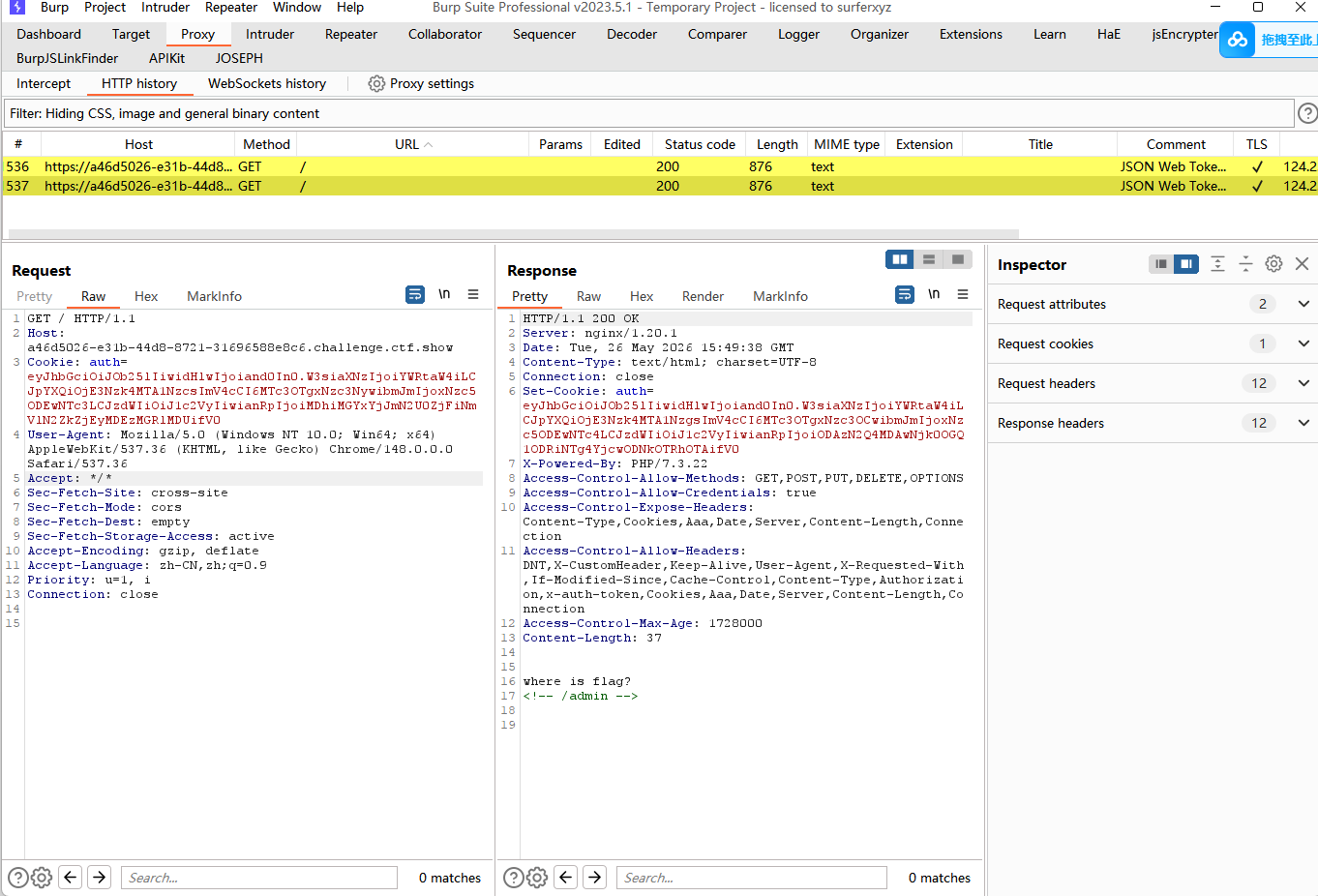Image resolution: width=1318 pixels, height=896 pixels.
Task: Sort history by Status code column
Action: [x=700, y=144]
